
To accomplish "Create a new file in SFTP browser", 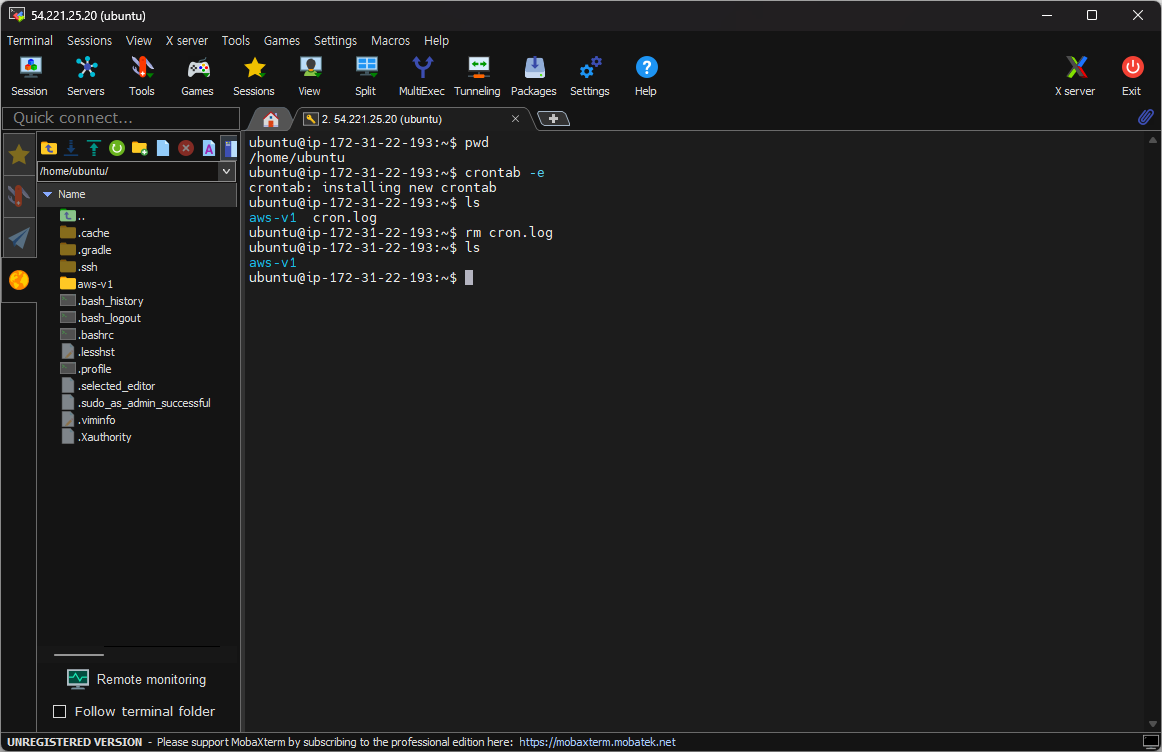I will (163, 148).
